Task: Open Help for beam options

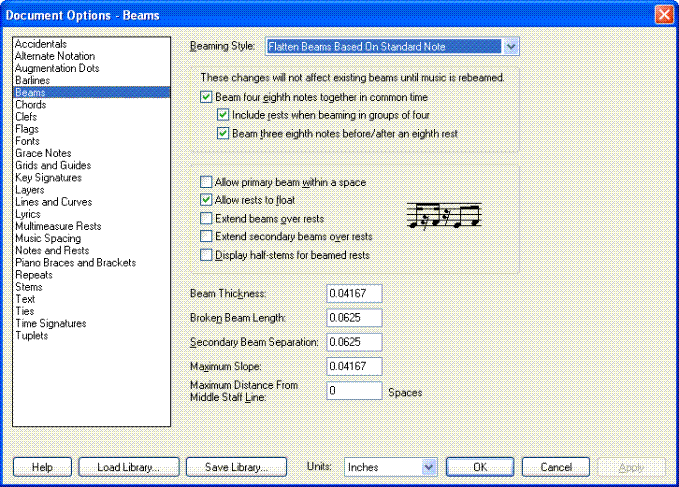Action: [42, 467]
